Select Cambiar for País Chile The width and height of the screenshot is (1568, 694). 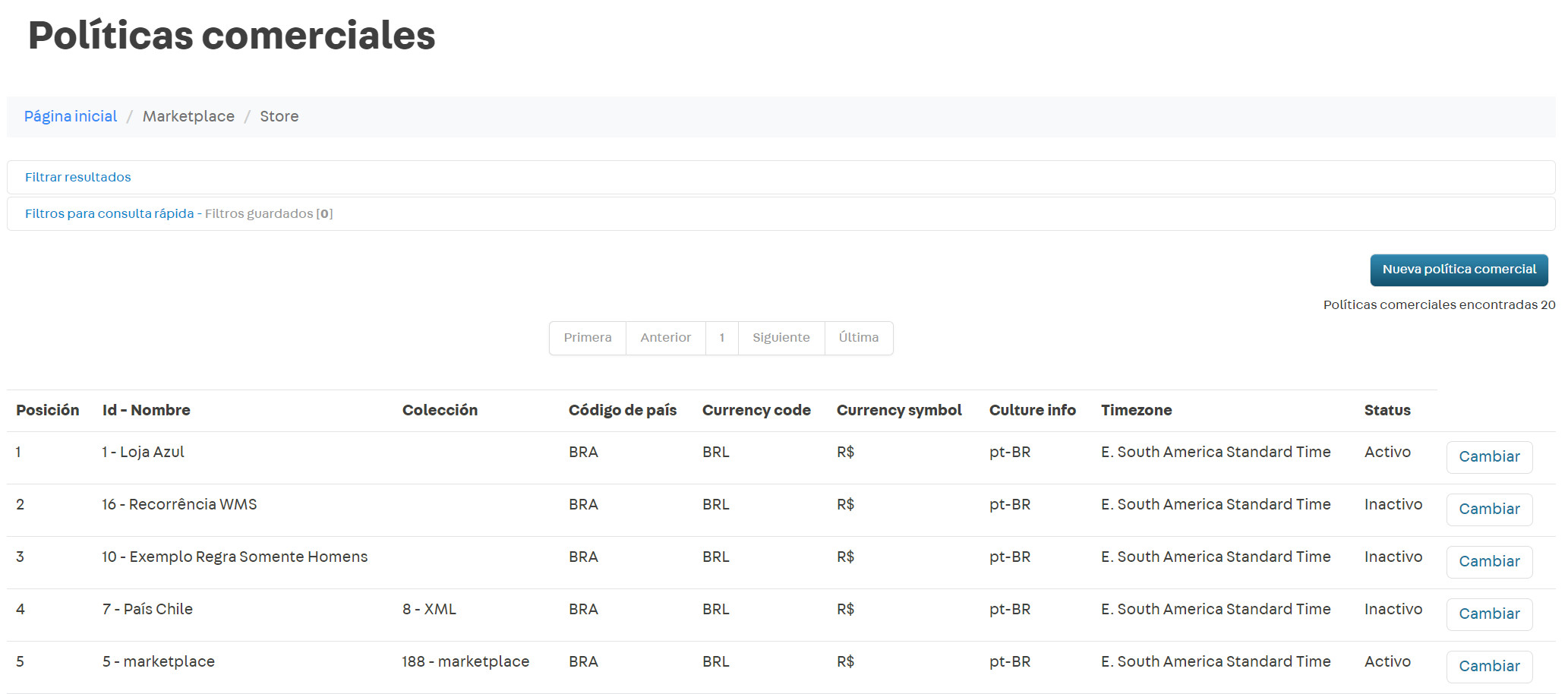coord(1488,614)
